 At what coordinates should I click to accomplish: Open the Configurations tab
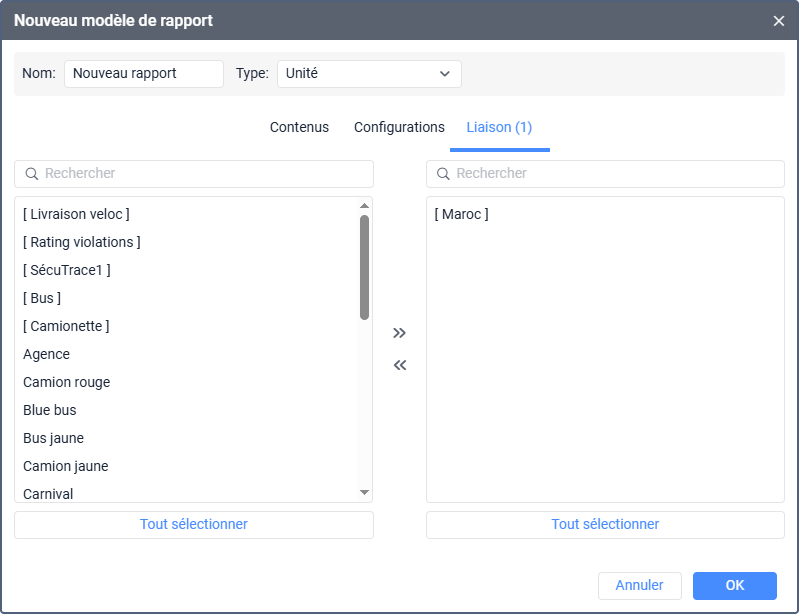pos(399,128)
